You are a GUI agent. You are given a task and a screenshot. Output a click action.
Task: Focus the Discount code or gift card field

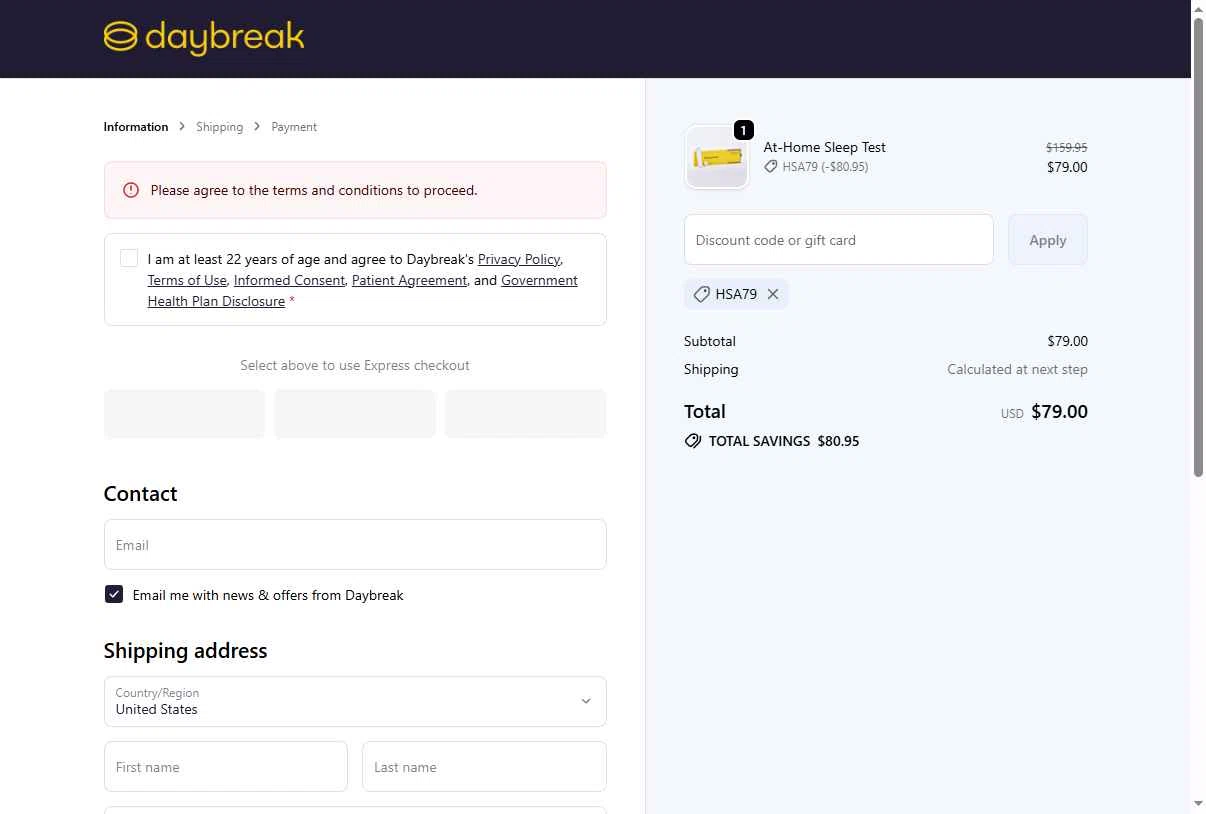839,240
